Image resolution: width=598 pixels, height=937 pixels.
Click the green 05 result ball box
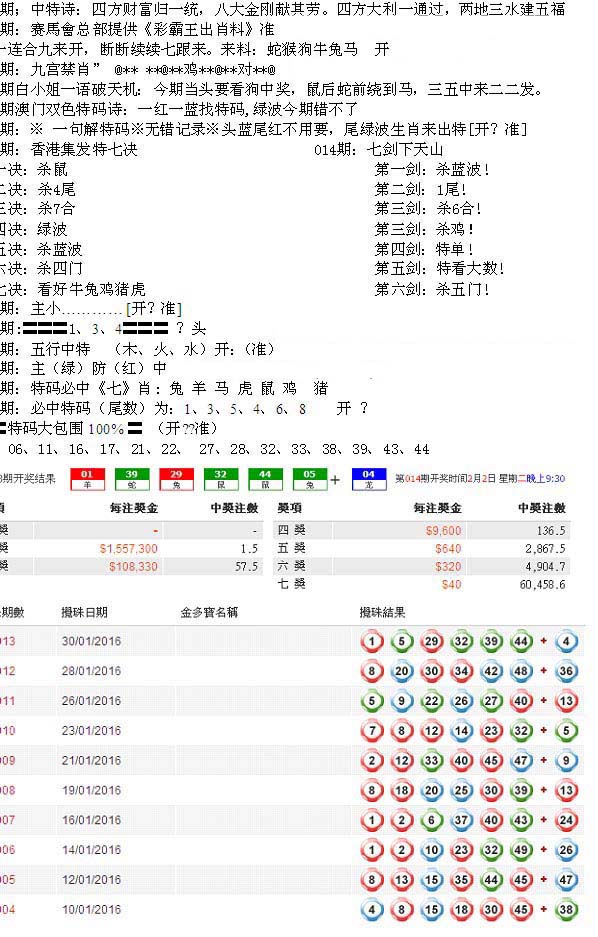309,479
